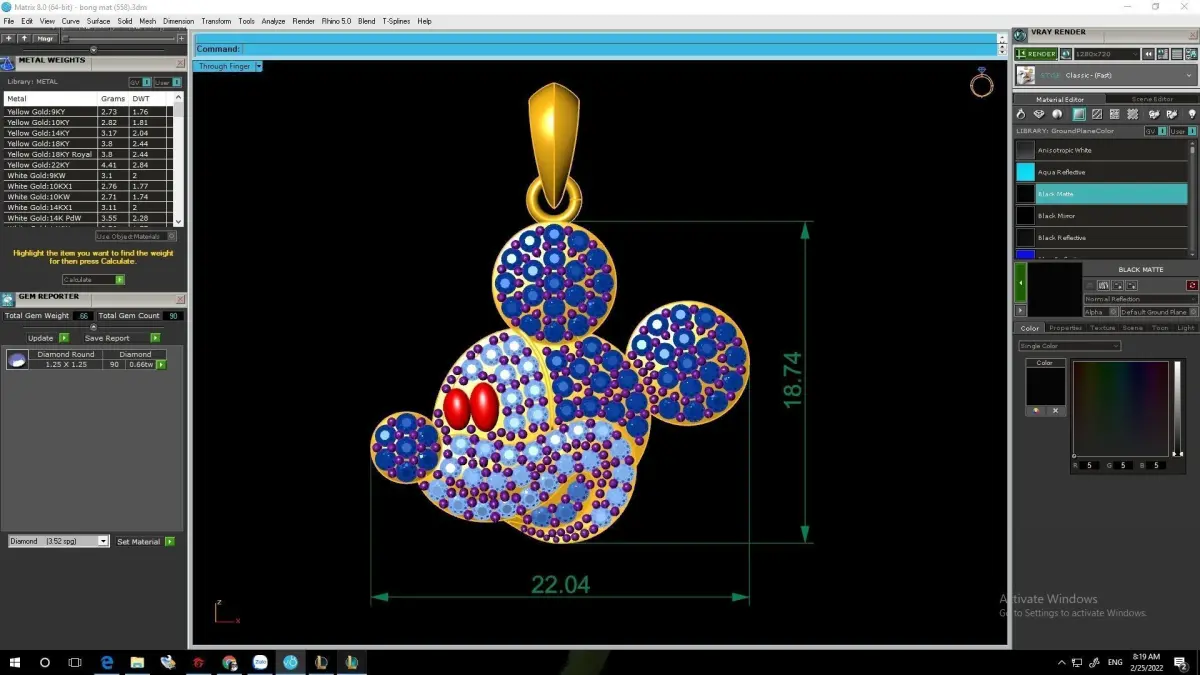Screen dimensions: 1200x675
Task: Click the ring viewport icon at top right
Action: point(981,84)
